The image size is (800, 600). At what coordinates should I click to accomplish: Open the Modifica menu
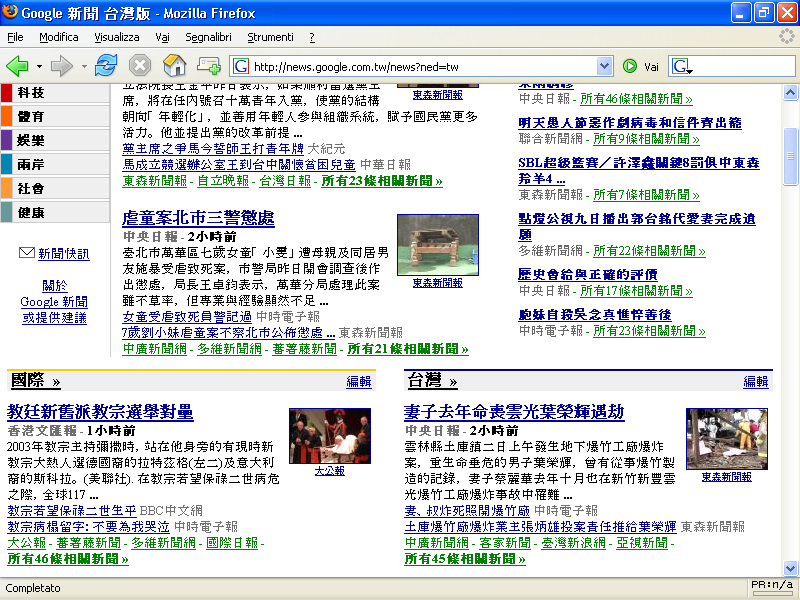click(x=59, y=37)
